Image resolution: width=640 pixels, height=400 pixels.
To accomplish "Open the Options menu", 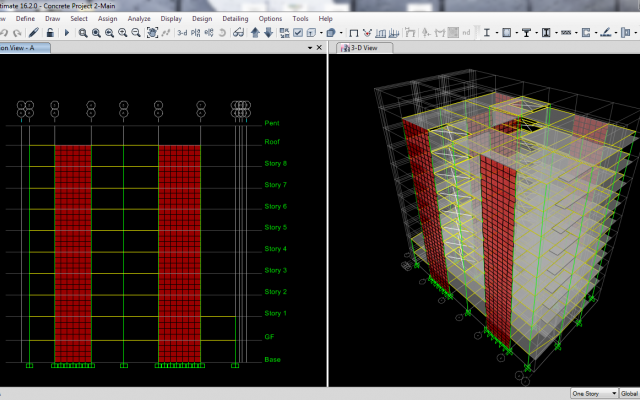I will click(270, 18).
